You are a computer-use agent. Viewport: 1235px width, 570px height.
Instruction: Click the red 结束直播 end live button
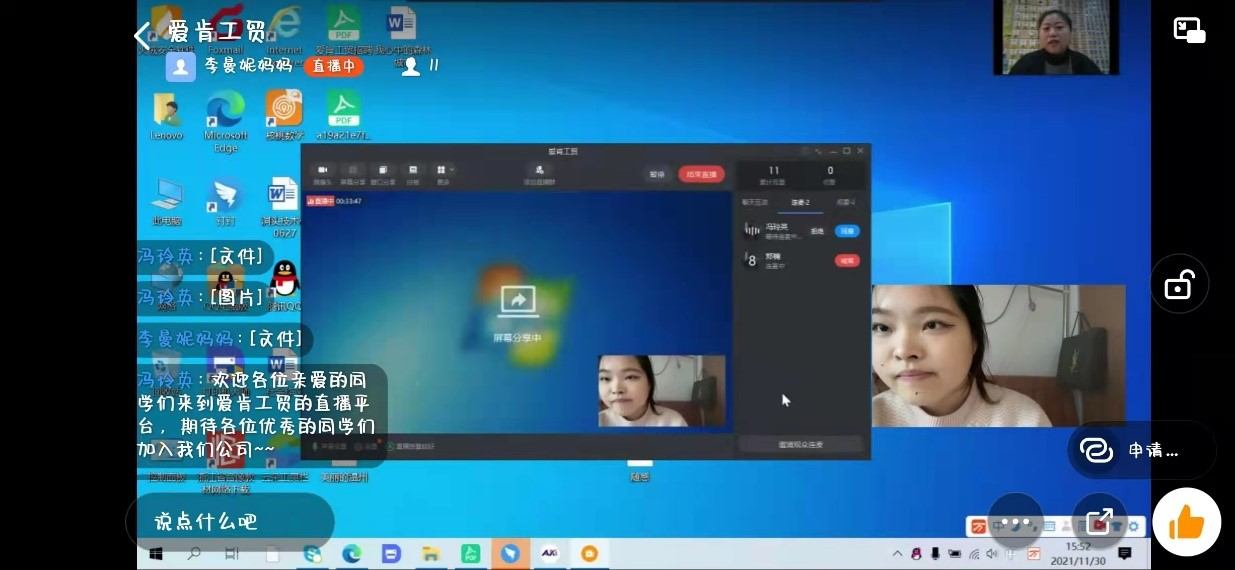click(x=702, y=174)
